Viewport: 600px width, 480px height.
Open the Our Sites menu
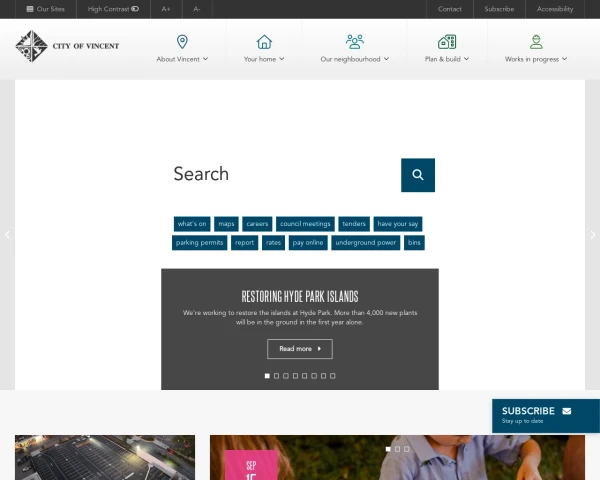[46, 9]
